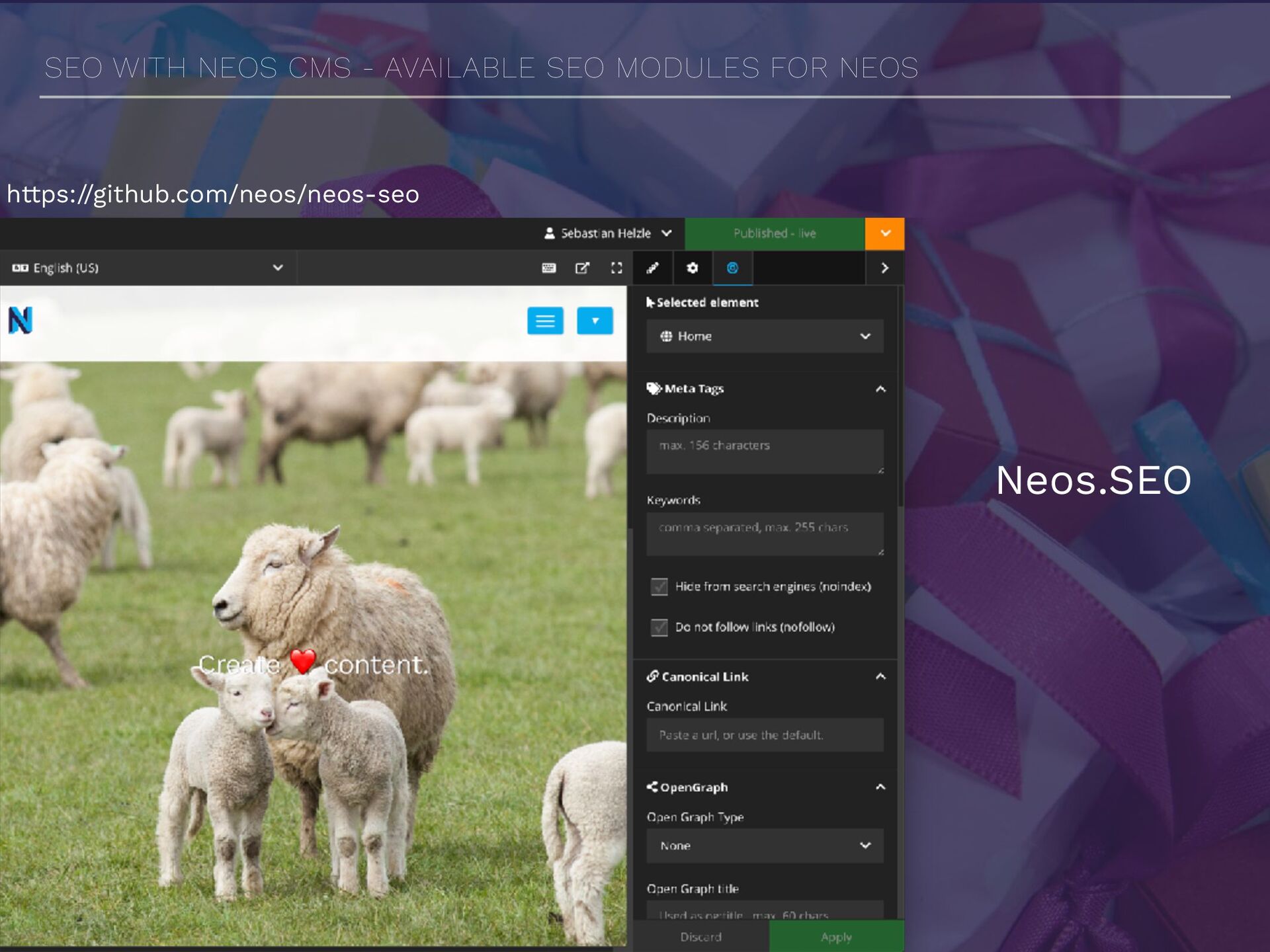Click the Selected element cursor icon

[x=650, y=302]
